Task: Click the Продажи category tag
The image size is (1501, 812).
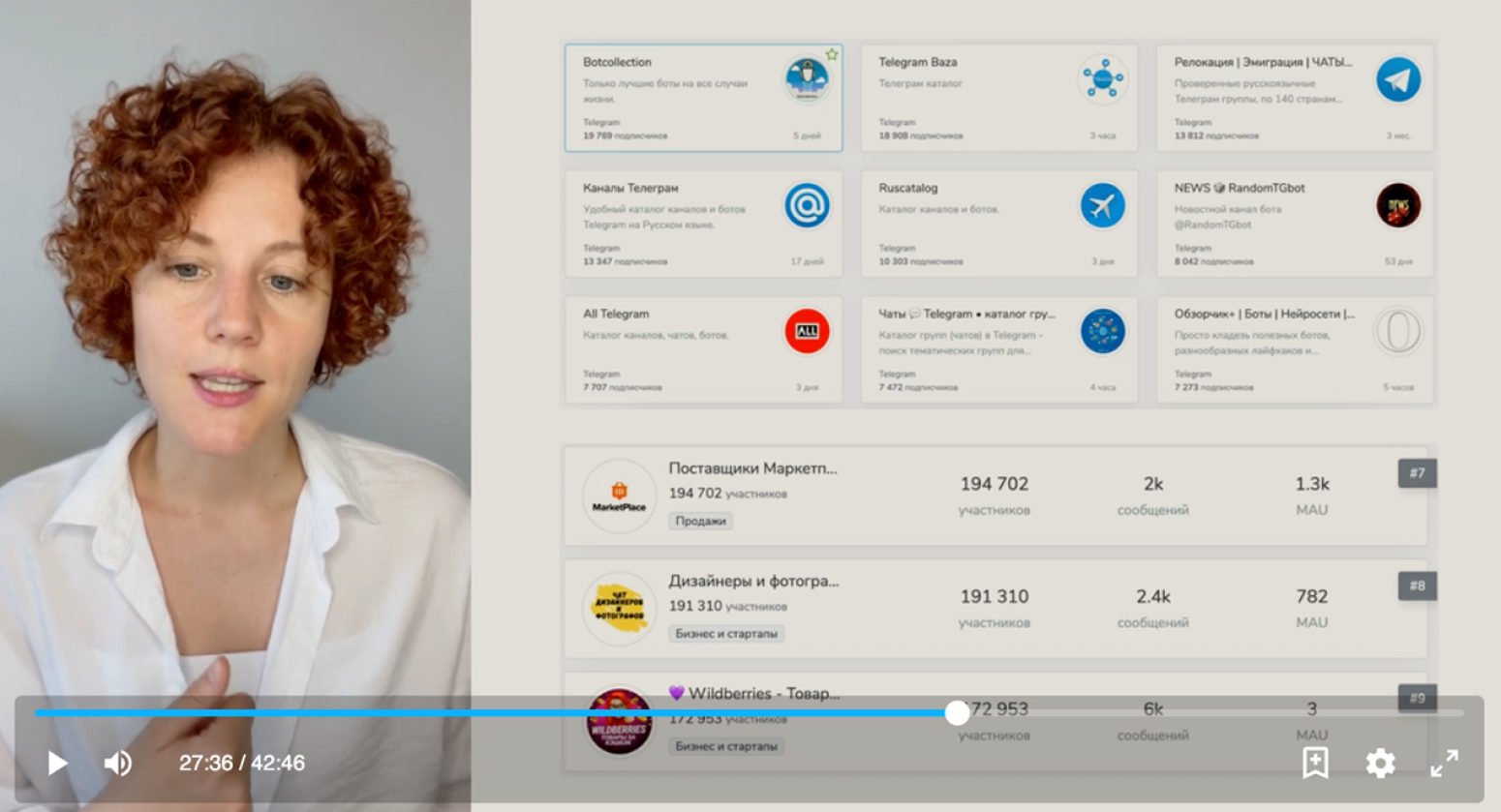Action: (x=700, y=521)
